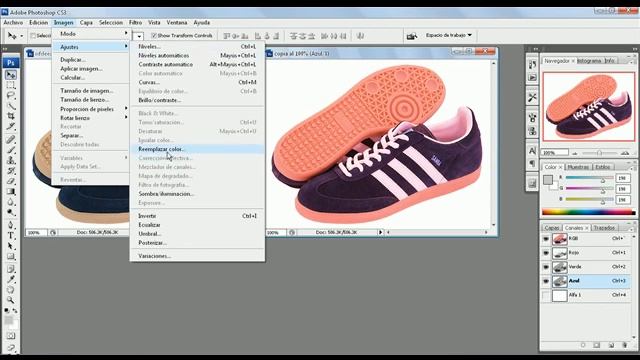This screenshot has height=360, width=640.
Task: Open the Canales panel options menu
Action: [x=632, y=228]
